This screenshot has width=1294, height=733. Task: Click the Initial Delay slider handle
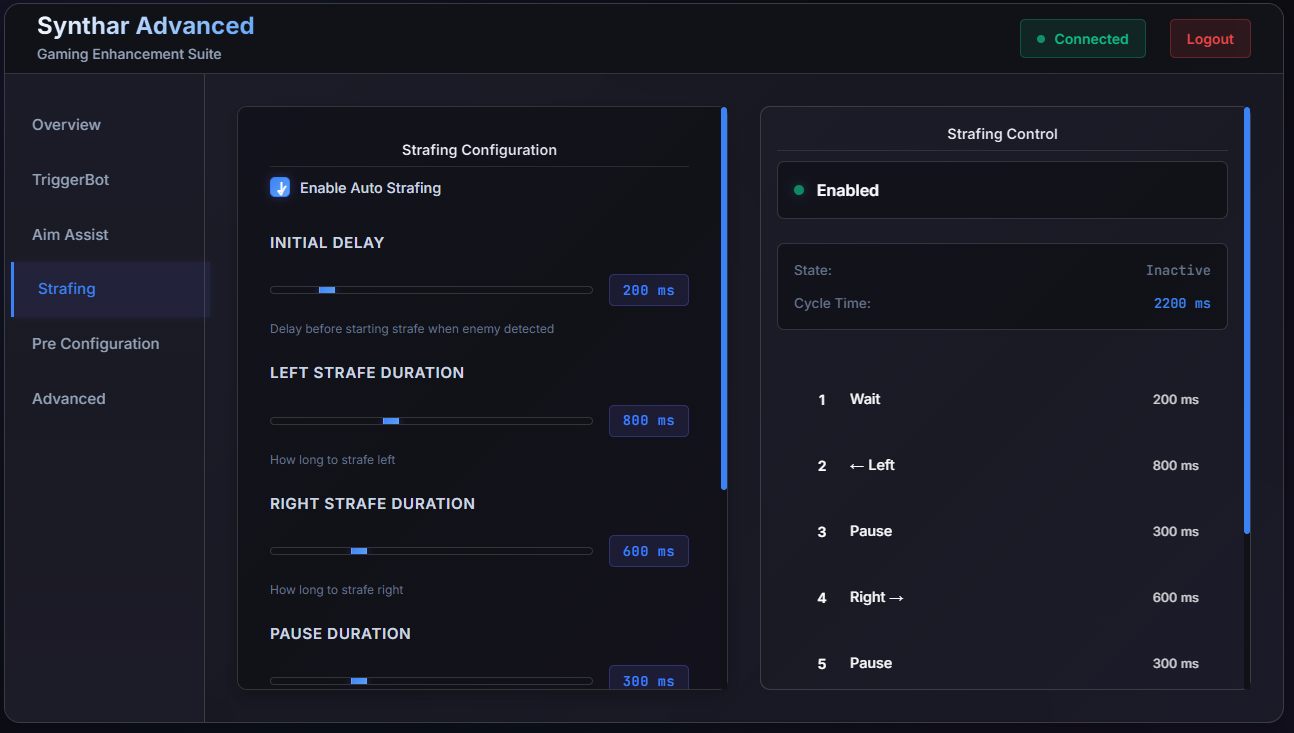[x=327, y=290]
